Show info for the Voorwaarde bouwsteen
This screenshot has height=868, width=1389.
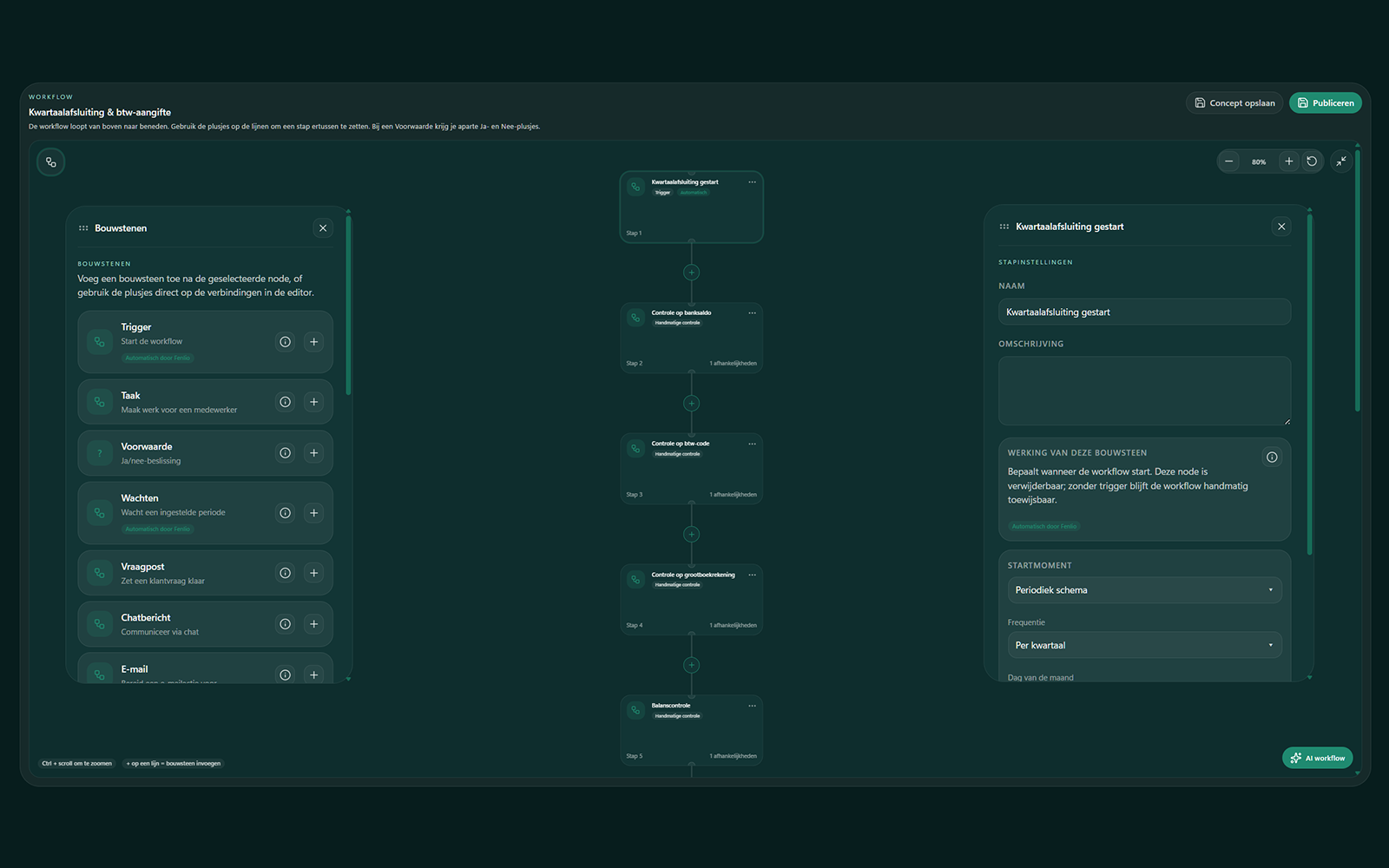pyautogui.click(x=285, y=453)
